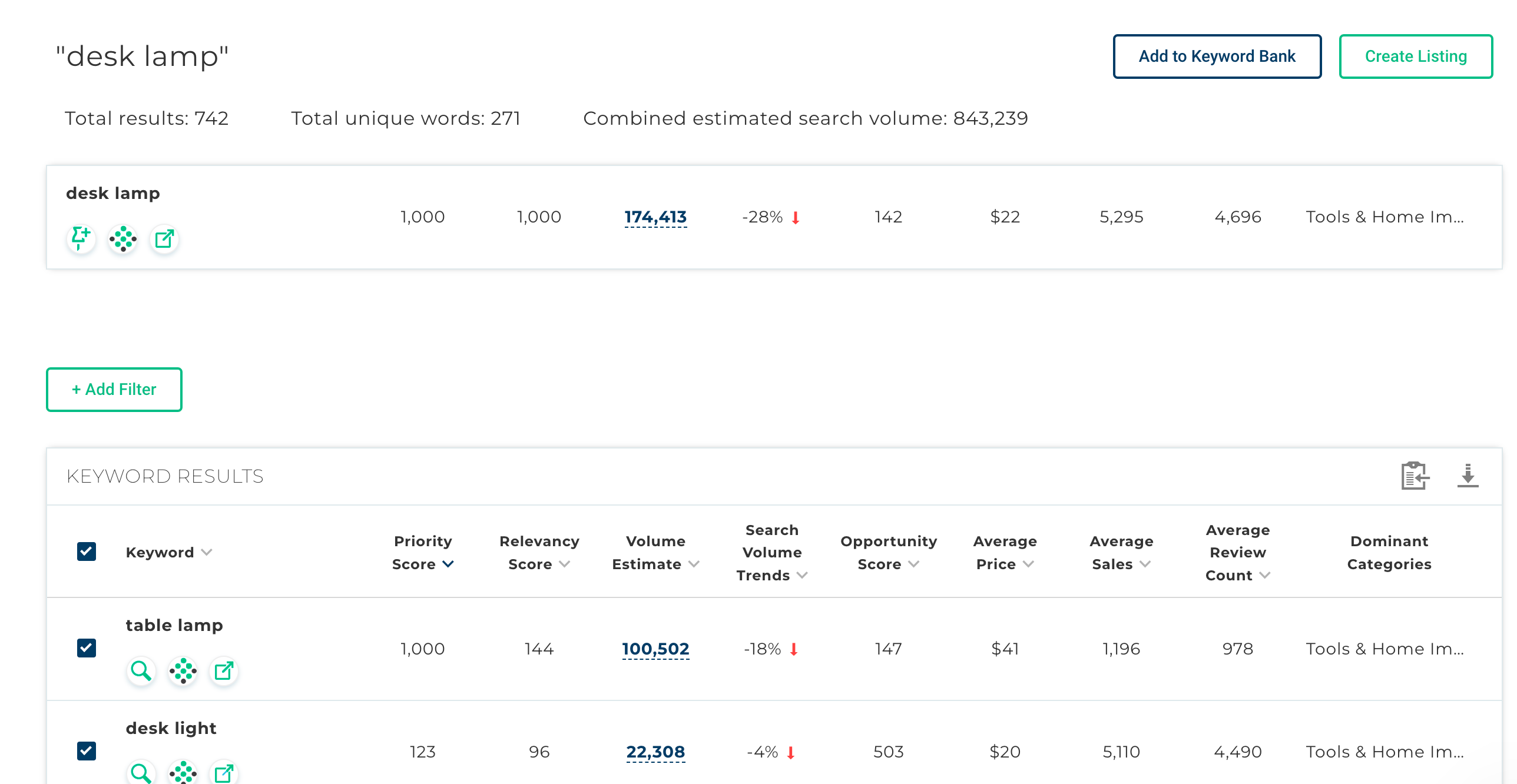The width and height of the screenshot is (1517, 784).
Task: Click the Create Listing button
Action: (x=1415, y=56)
